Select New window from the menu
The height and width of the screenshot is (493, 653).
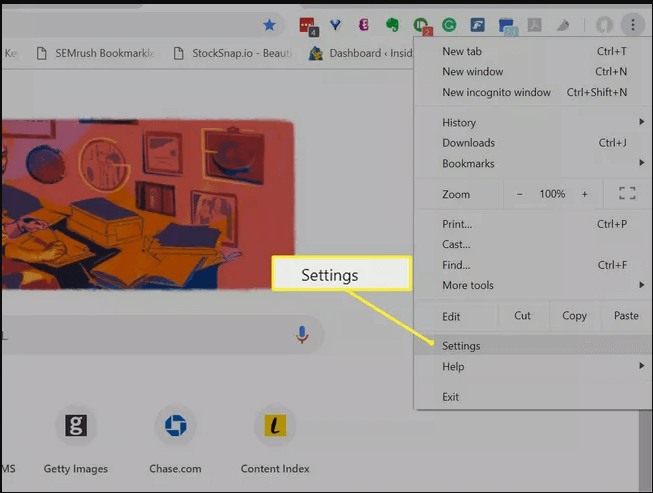[534, 72]
